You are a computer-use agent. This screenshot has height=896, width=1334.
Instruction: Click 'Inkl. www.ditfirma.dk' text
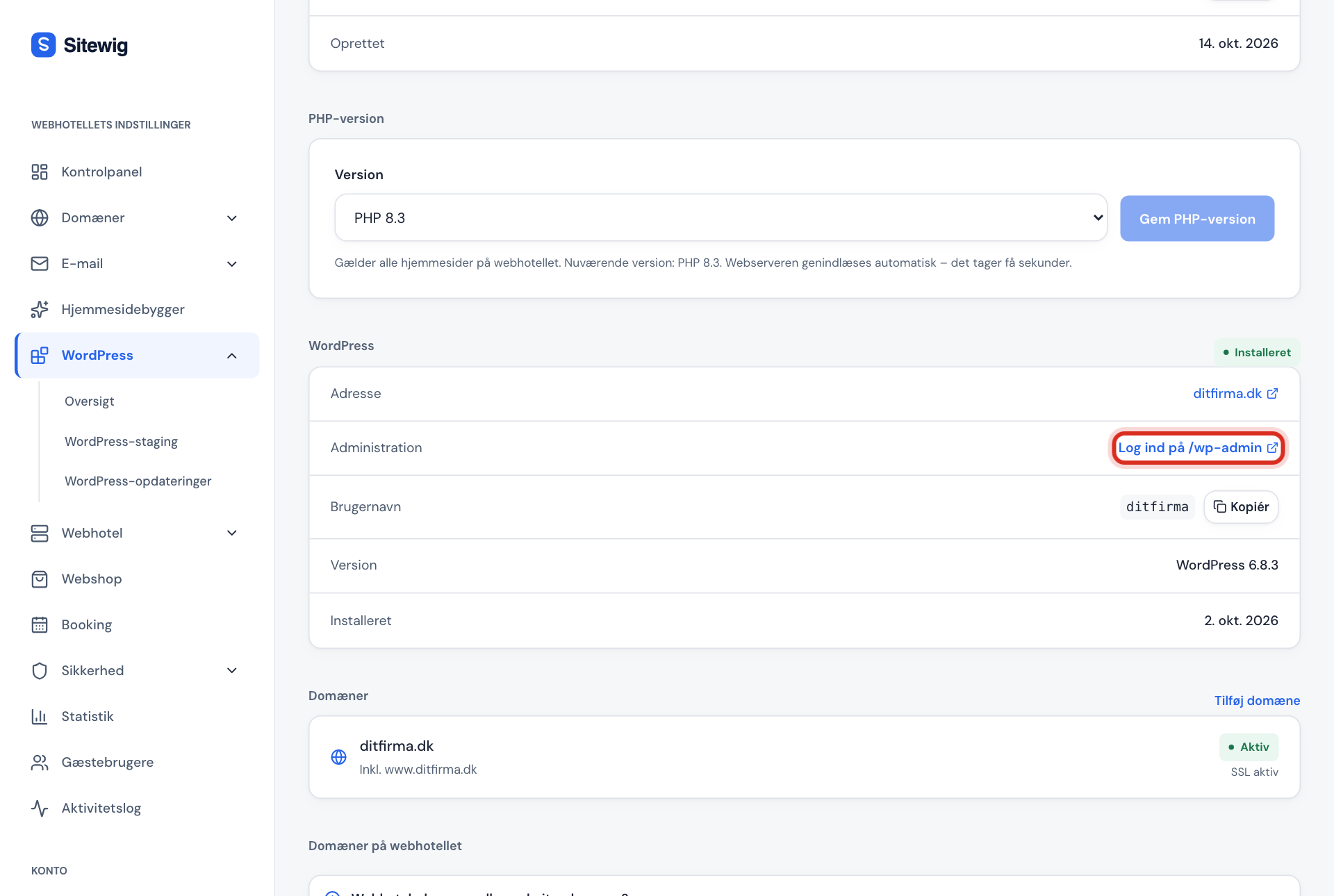(418, 769)
